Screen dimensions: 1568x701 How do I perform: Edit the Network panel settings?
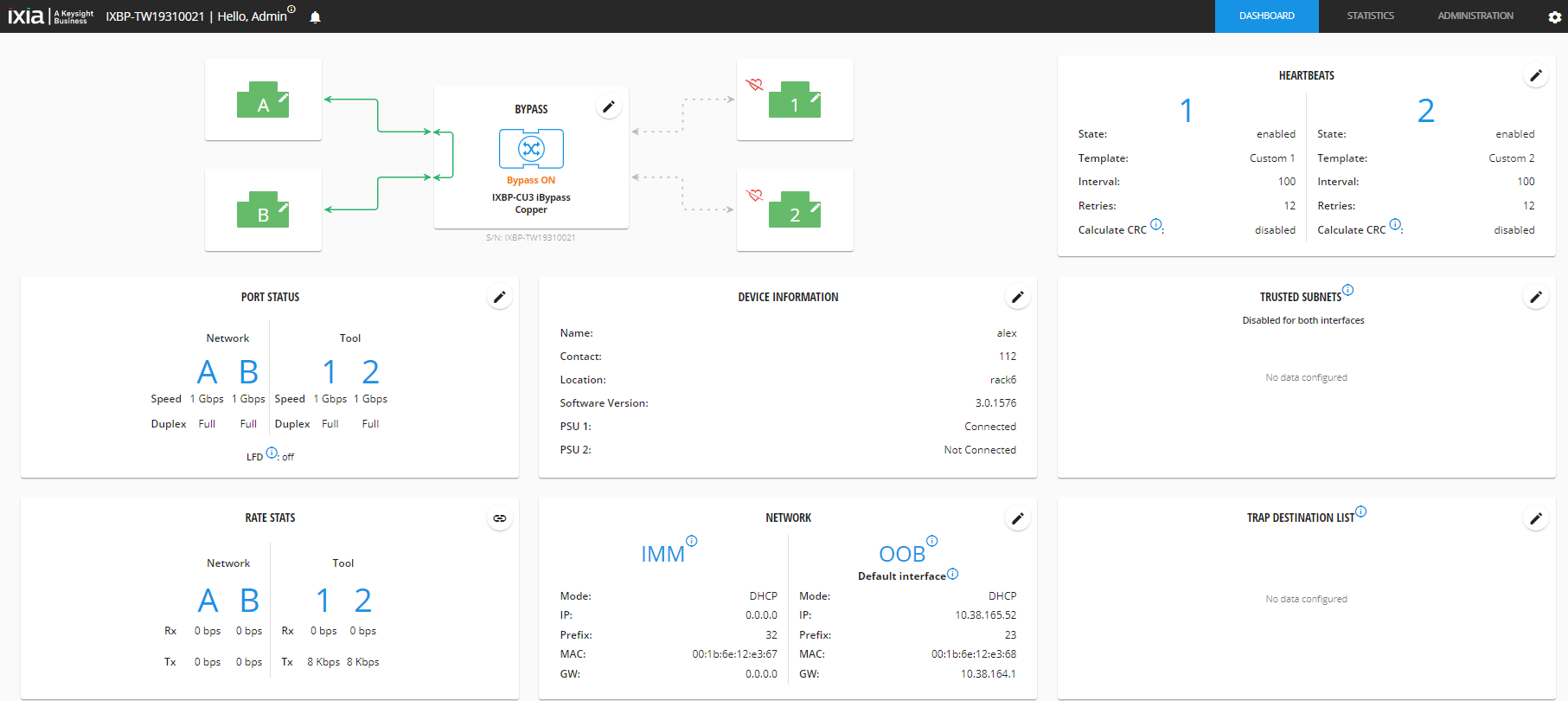tap(1017, 518)
